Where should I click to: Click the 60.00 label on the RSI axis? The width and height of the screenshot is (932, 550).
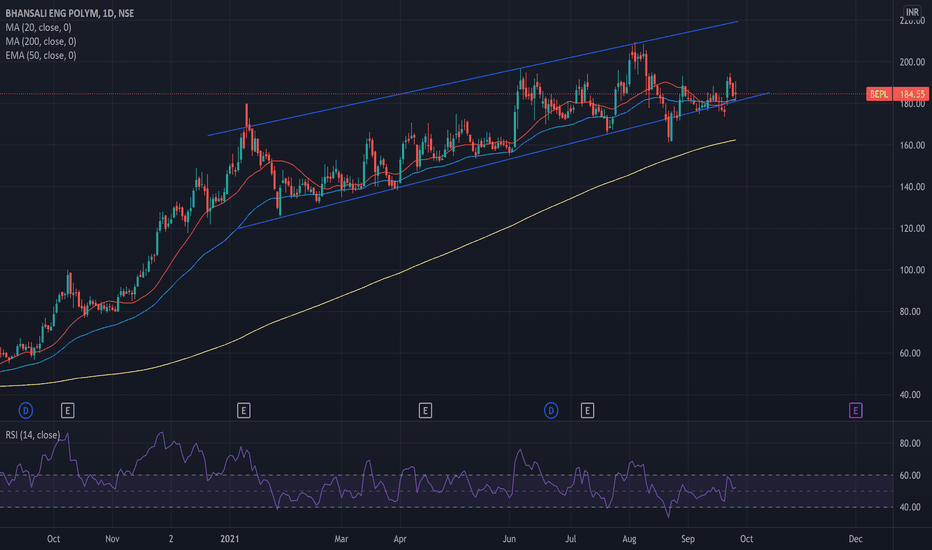click(x=909, y=476)
